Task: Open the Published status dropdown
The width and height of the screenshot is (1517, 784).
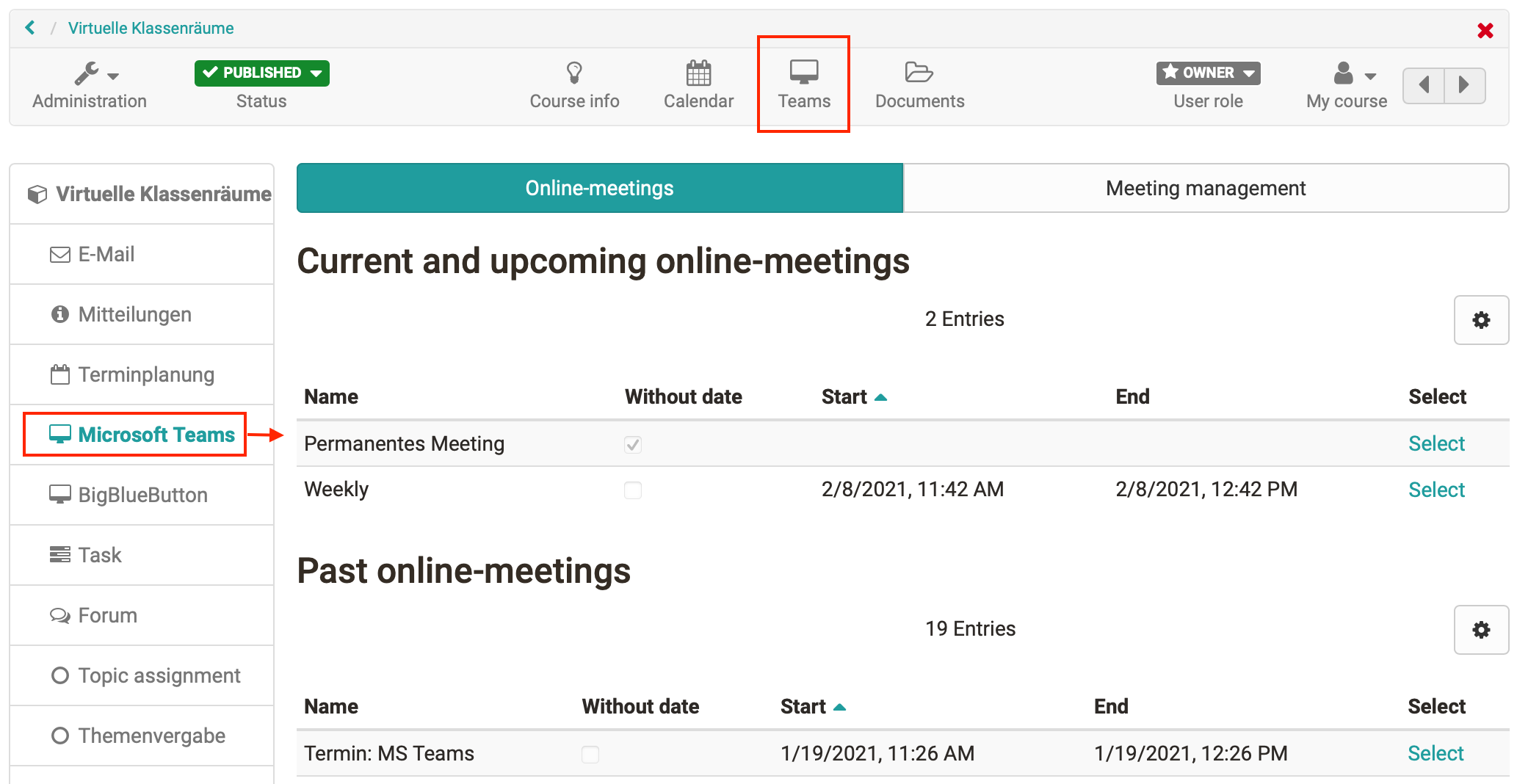Action: [x=261, y=73]
